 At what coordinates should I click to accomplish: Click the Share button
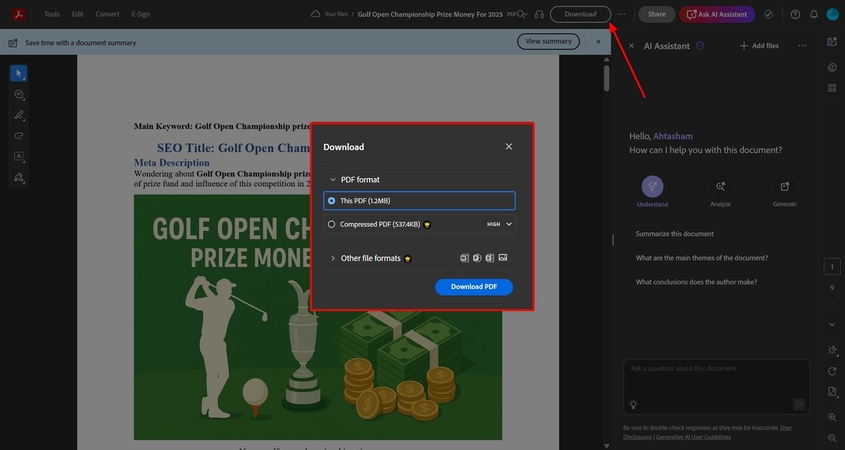656,15
